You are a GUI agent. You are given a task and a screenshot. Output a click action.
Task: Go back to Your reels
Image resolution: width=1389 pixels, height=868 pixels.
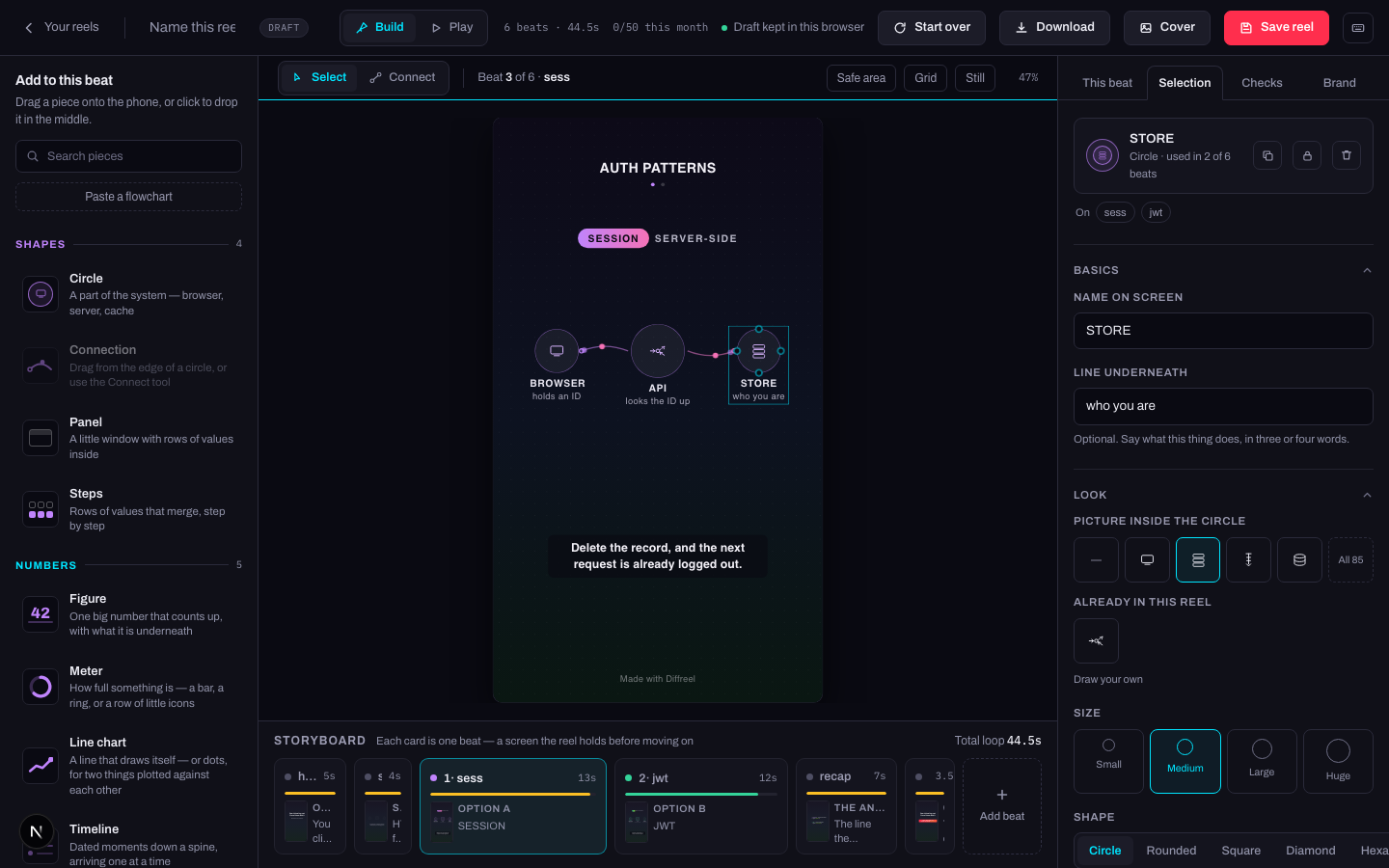[62, 27]
